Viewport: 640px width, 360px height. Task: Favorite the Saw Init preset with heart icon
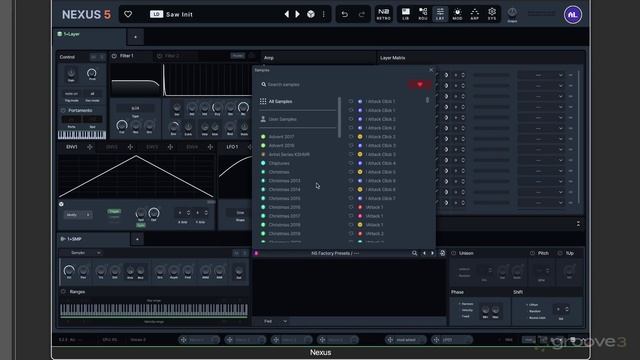[128, 14]
